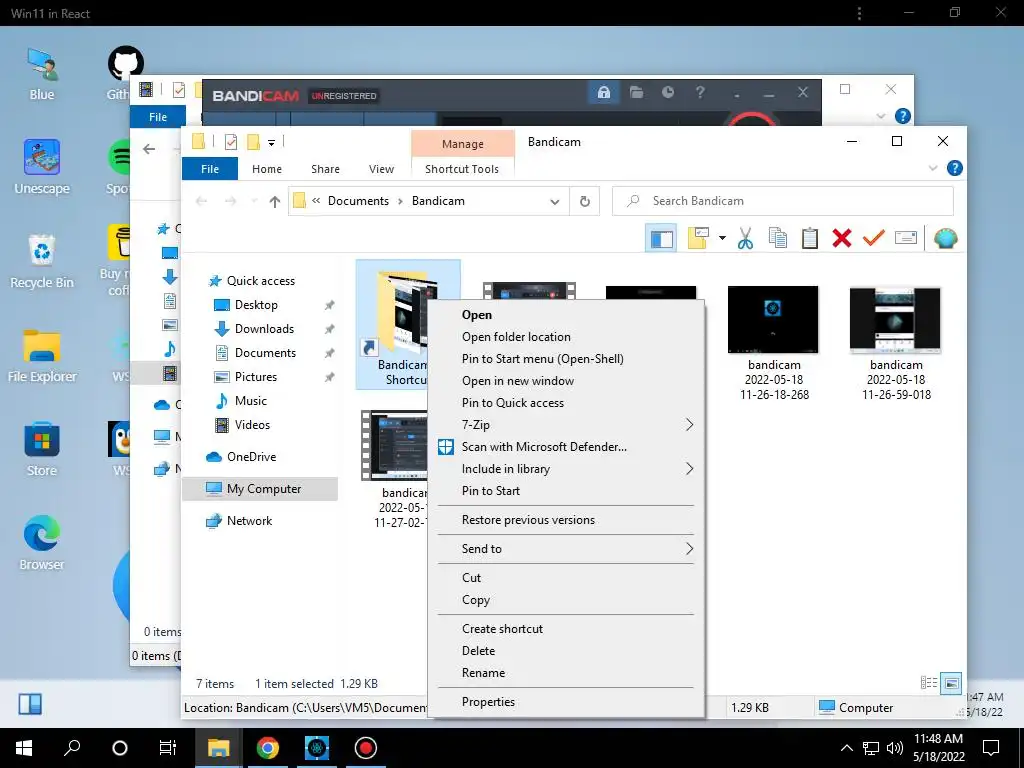Click the globe shell toolbar icon

click(945, 238)
